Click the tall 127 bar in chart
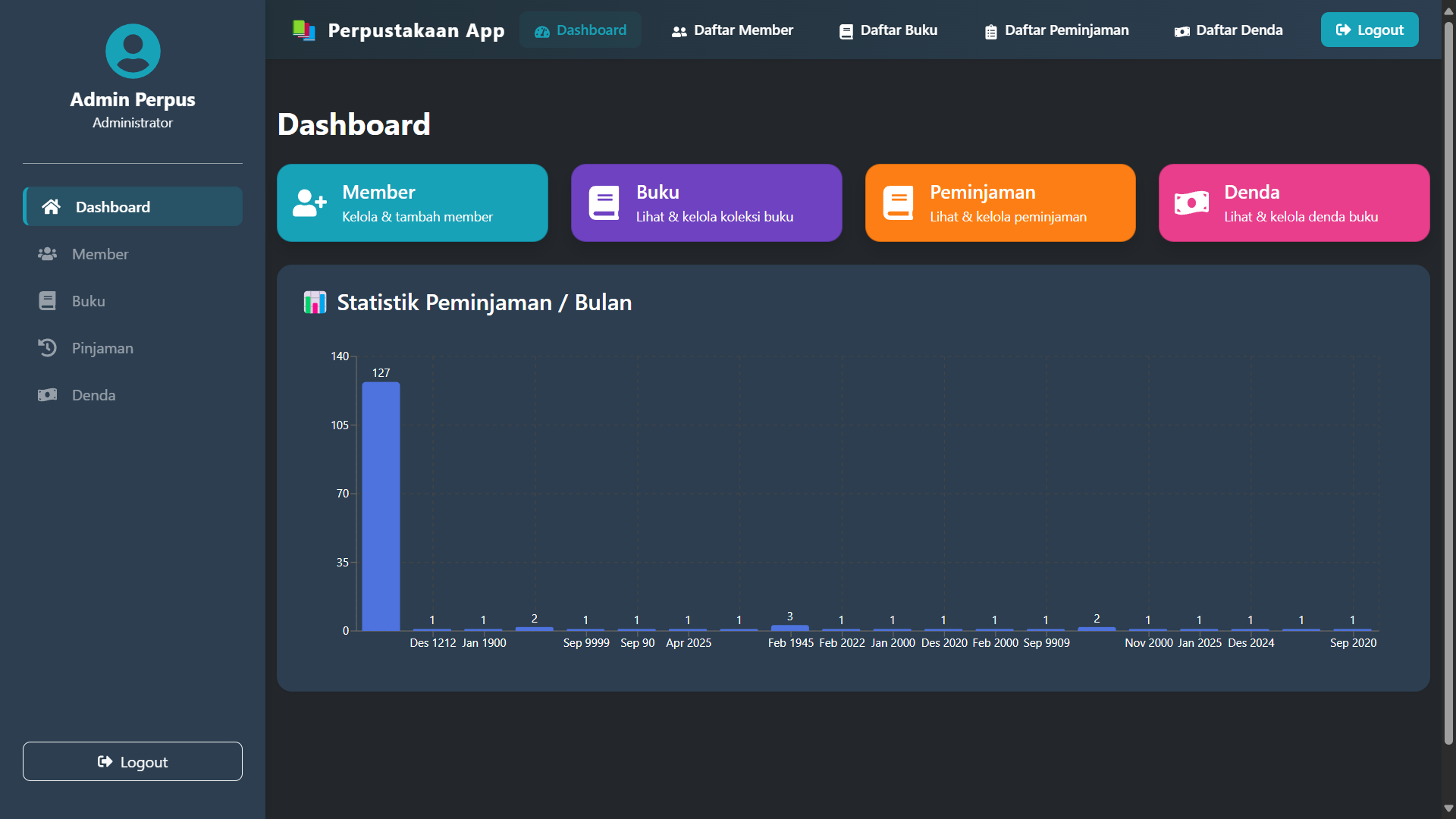This screenshot has height=819, width=1456. (381, 506)
